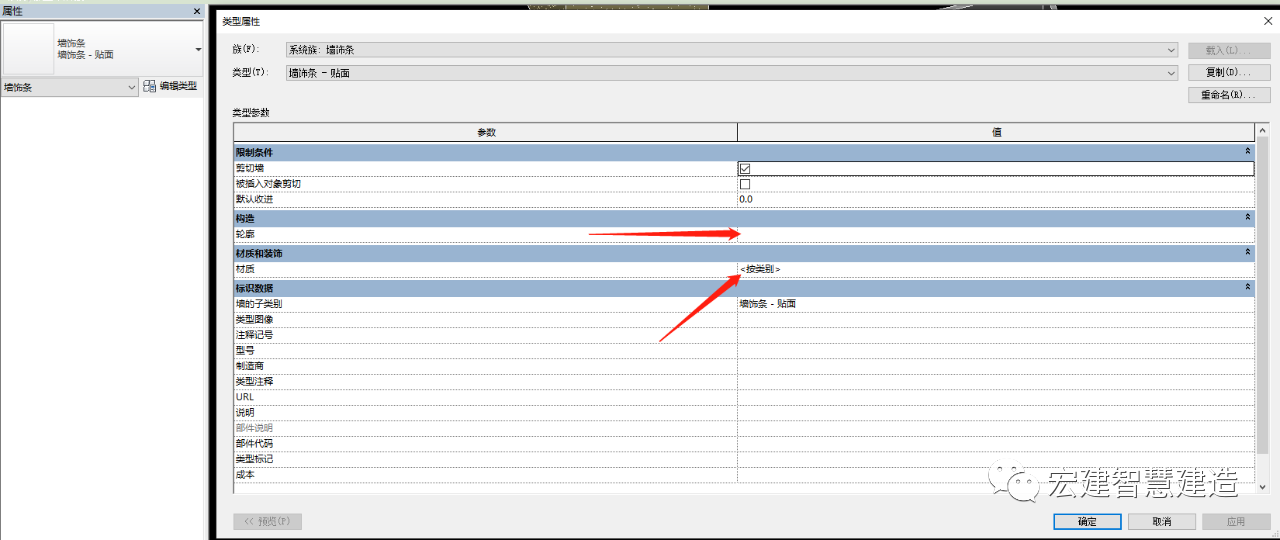Collapse the 材质和装饰 group chevron
Viewport: 1280px width, 540px height.
(1247, 252)
